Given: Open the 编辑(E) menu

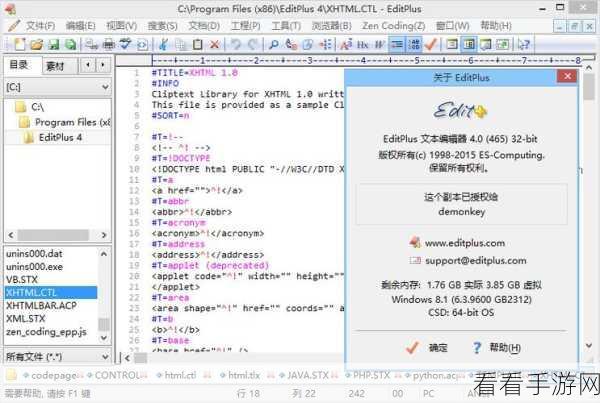Looking at the screenshot, I should click(81, 26).
